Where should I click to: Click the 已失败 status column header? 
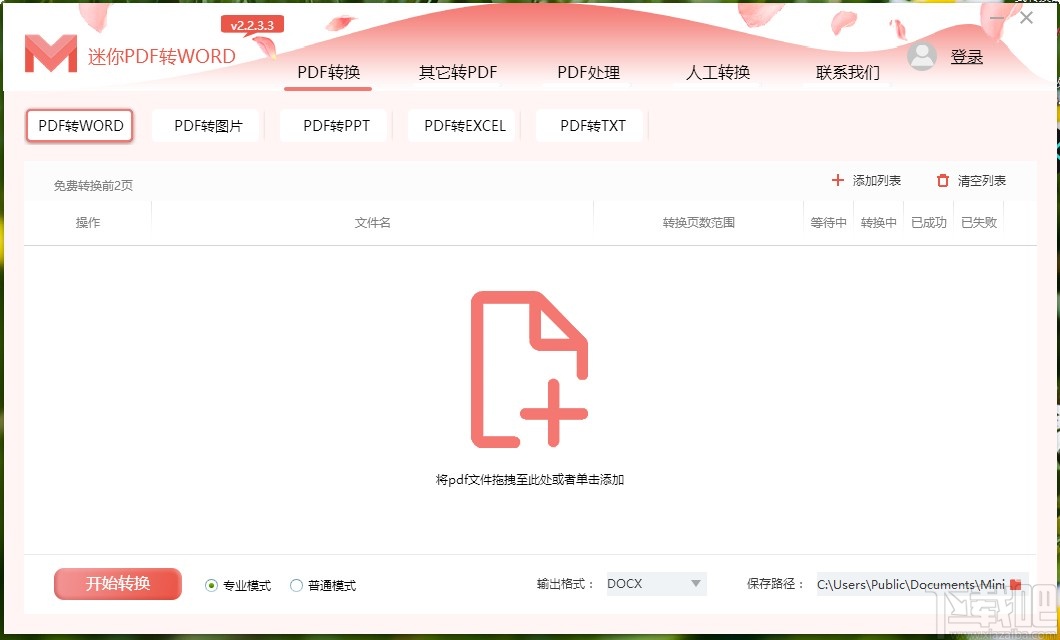979,222
